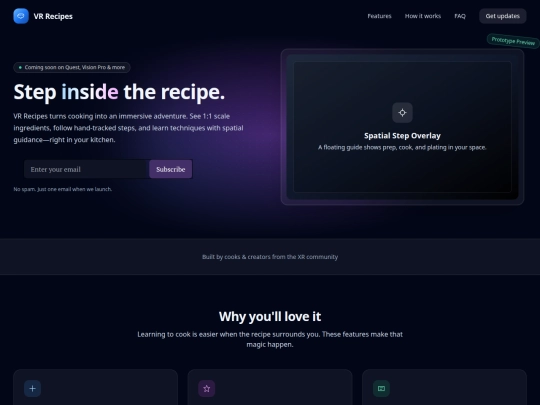Open the Features nav link
Image resolution: width=540 pixels, height=405 pixels.
(379, 16)
